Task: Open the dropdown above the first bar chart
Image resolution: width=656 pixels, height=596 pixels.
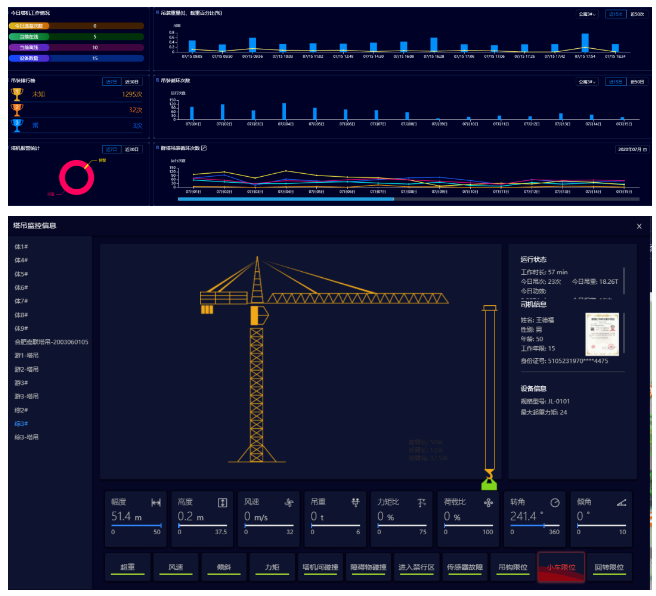Action: pos(587,14)
